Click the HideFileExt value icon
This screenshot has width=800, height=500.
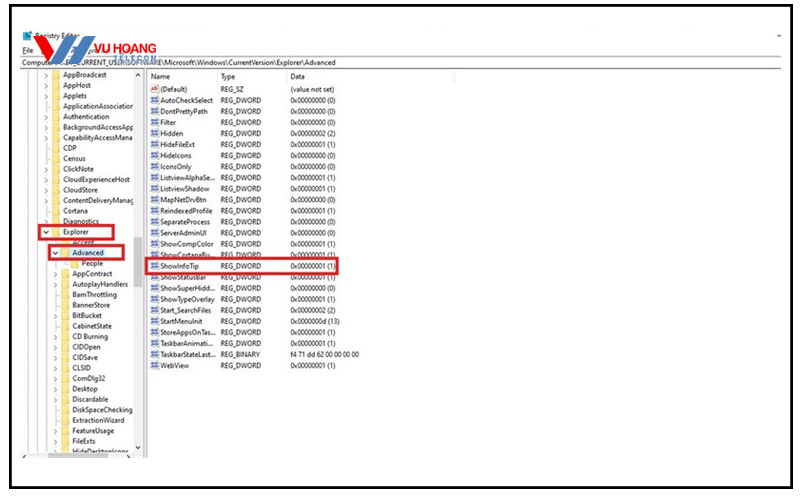pos(154,144)
